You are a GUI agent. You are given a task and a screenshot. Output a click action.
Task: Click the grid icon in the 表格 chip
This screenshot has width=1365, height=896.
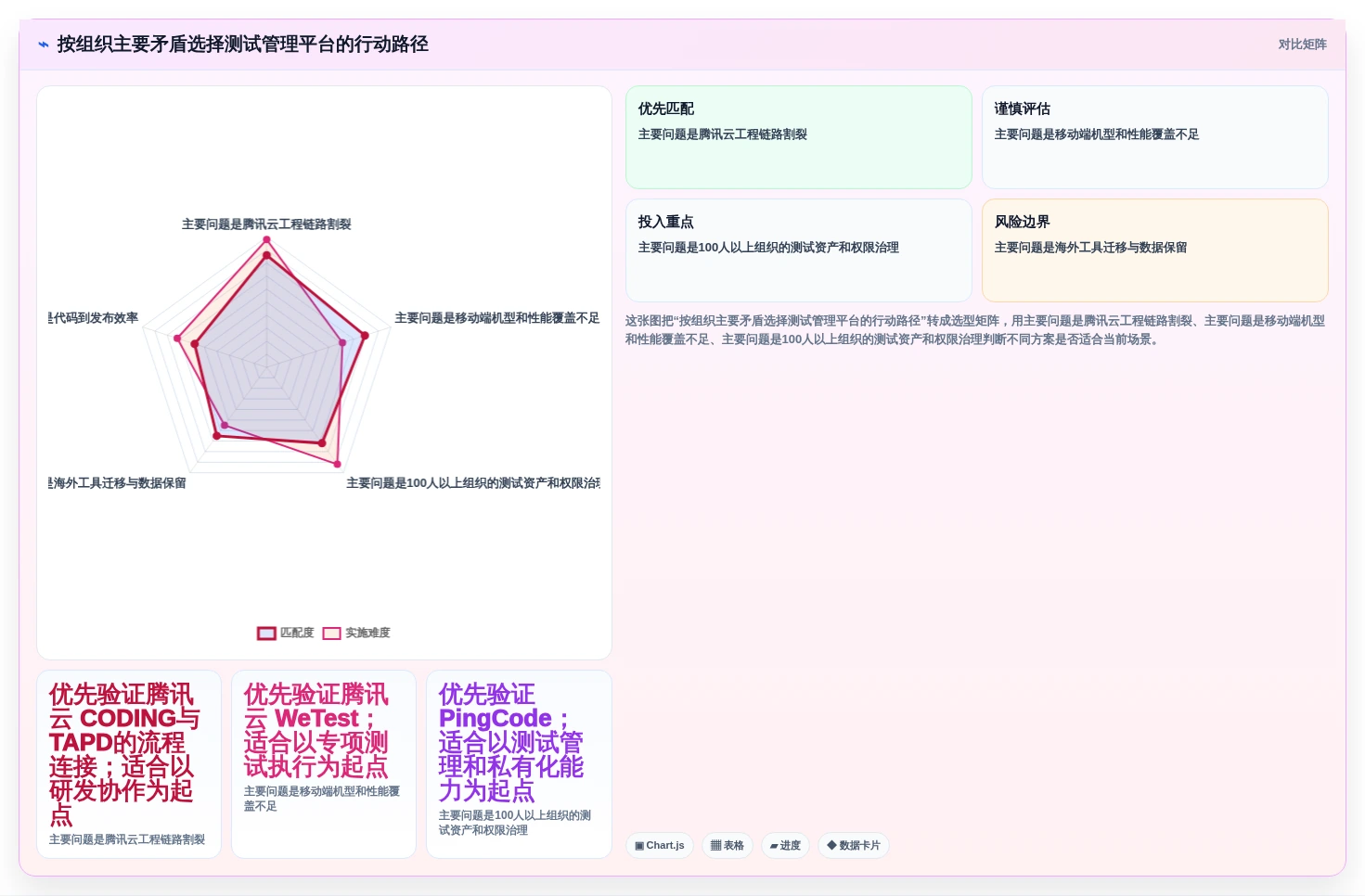(x=715, y=846)
